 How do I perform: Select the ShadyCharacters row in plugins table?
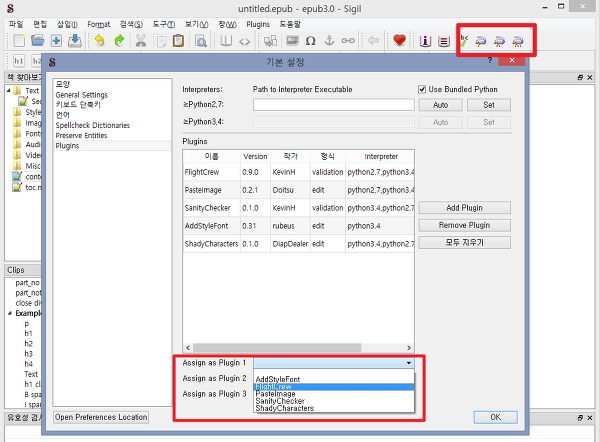[x=298, y=244]
